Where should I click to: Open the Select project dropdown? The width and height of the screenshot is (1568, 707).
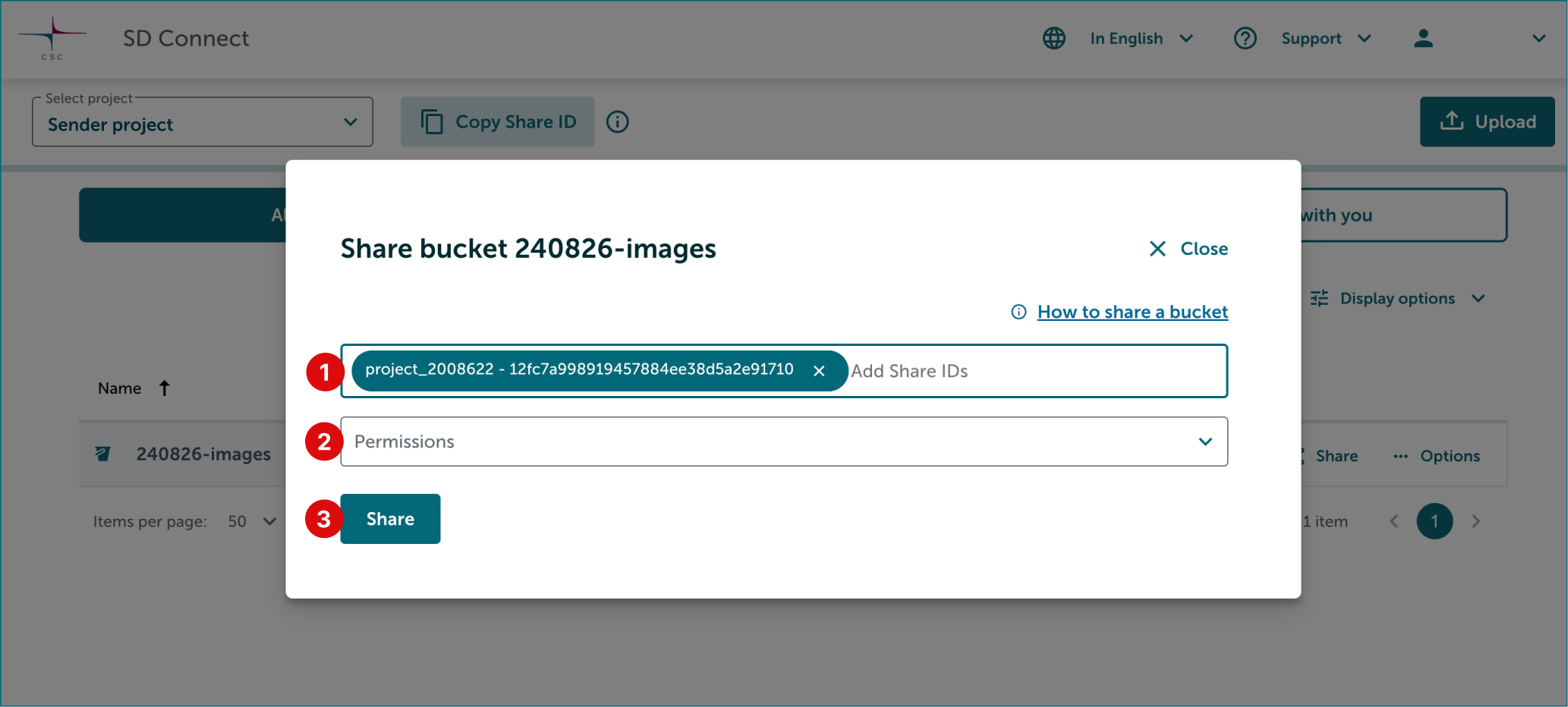pyautogui.click(x=203, y=122)
